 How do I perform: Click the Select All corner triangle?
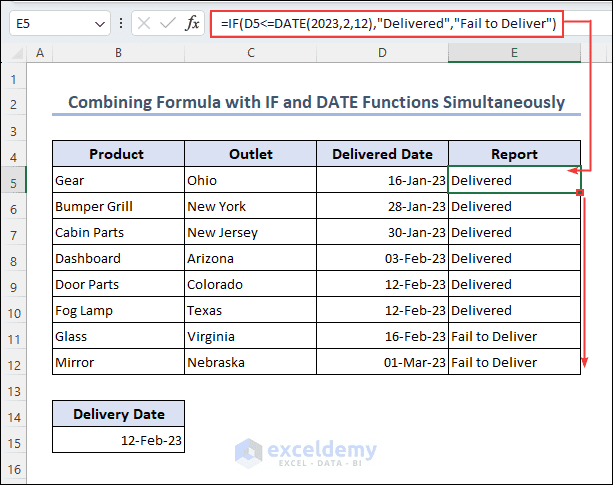[17, 53]
